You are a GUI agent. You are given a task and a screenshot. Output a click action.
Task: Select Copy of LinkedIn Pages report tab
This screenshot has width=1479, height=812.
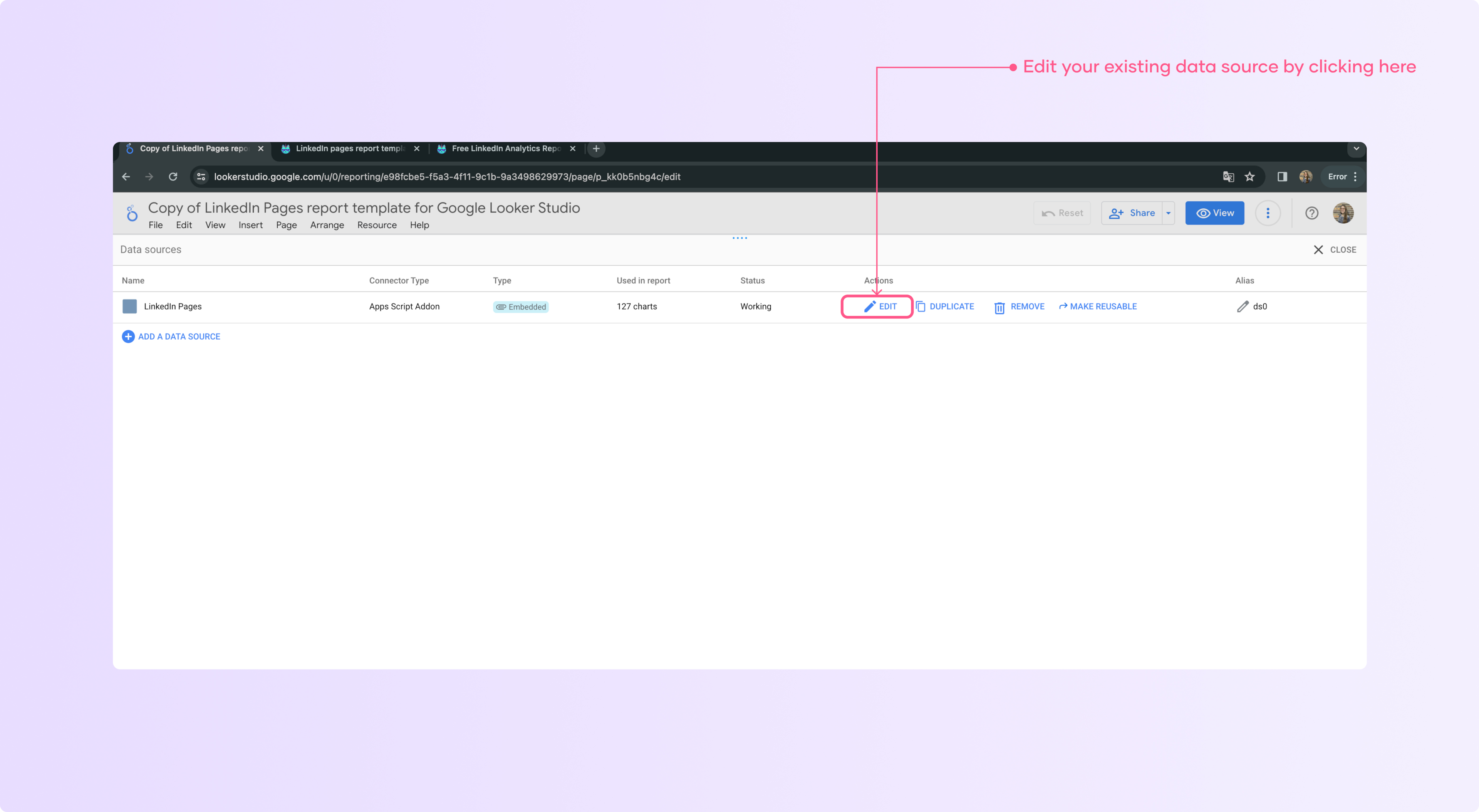click(194, 149)
